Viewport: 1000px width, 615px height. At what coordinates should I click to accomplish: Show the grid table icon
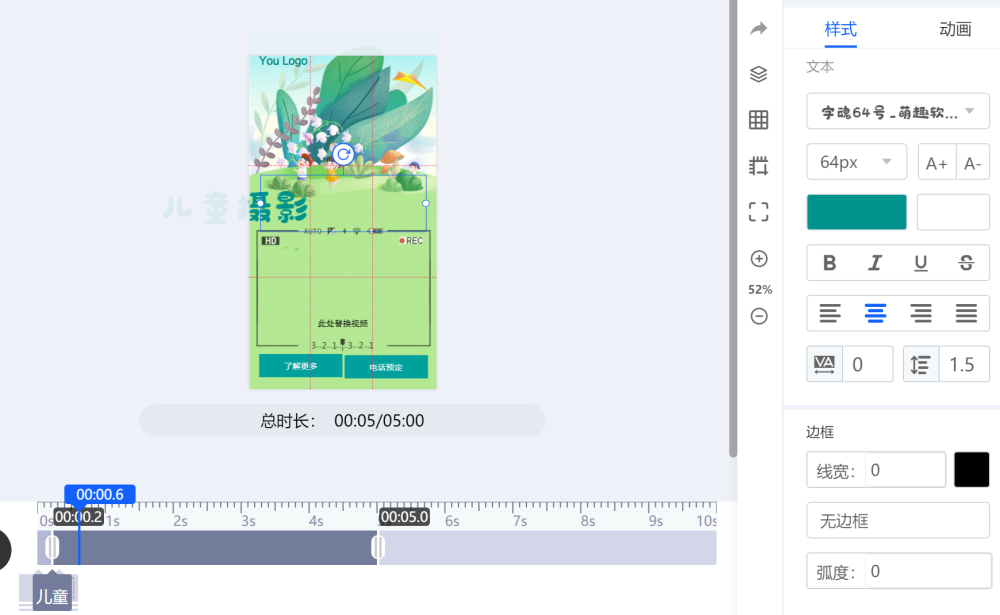click(x=759, y=120)
